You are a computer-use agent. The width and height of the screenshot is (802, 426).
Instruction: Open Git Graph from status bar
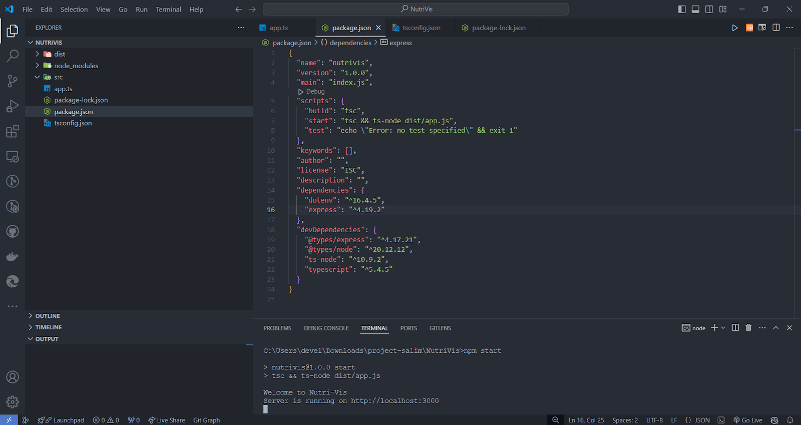point(207,420)
